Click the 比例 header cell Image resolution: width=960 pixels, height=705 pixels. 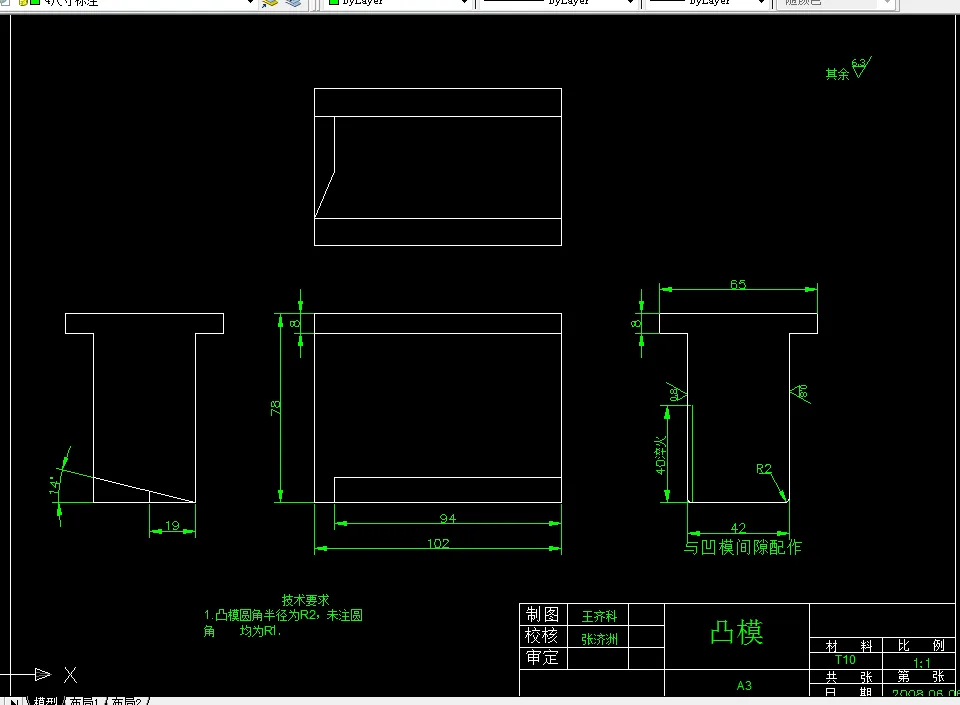coord(919,646)
